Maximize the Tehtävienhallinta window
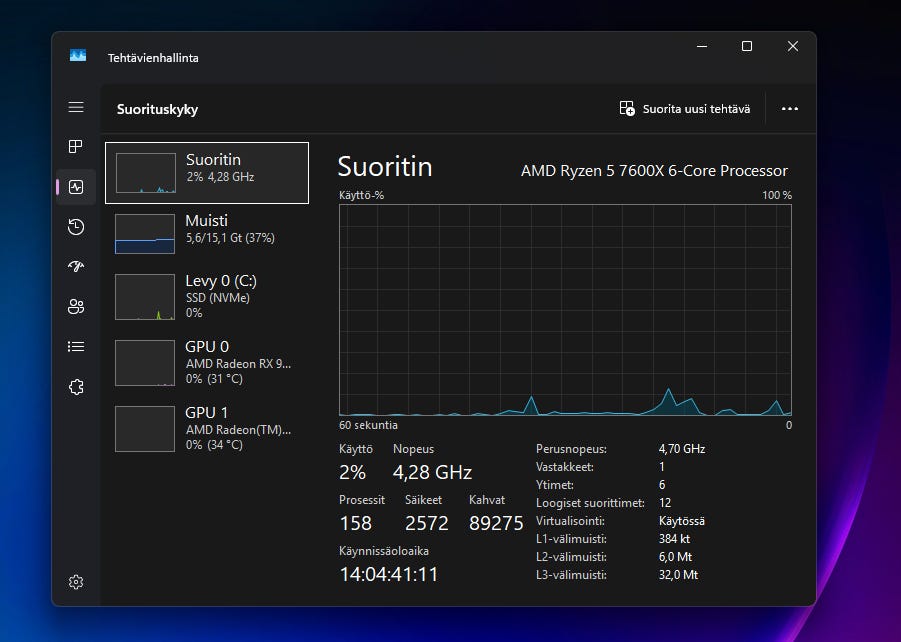The width and height of the screenshot is (901, 642). click(747, 46)
